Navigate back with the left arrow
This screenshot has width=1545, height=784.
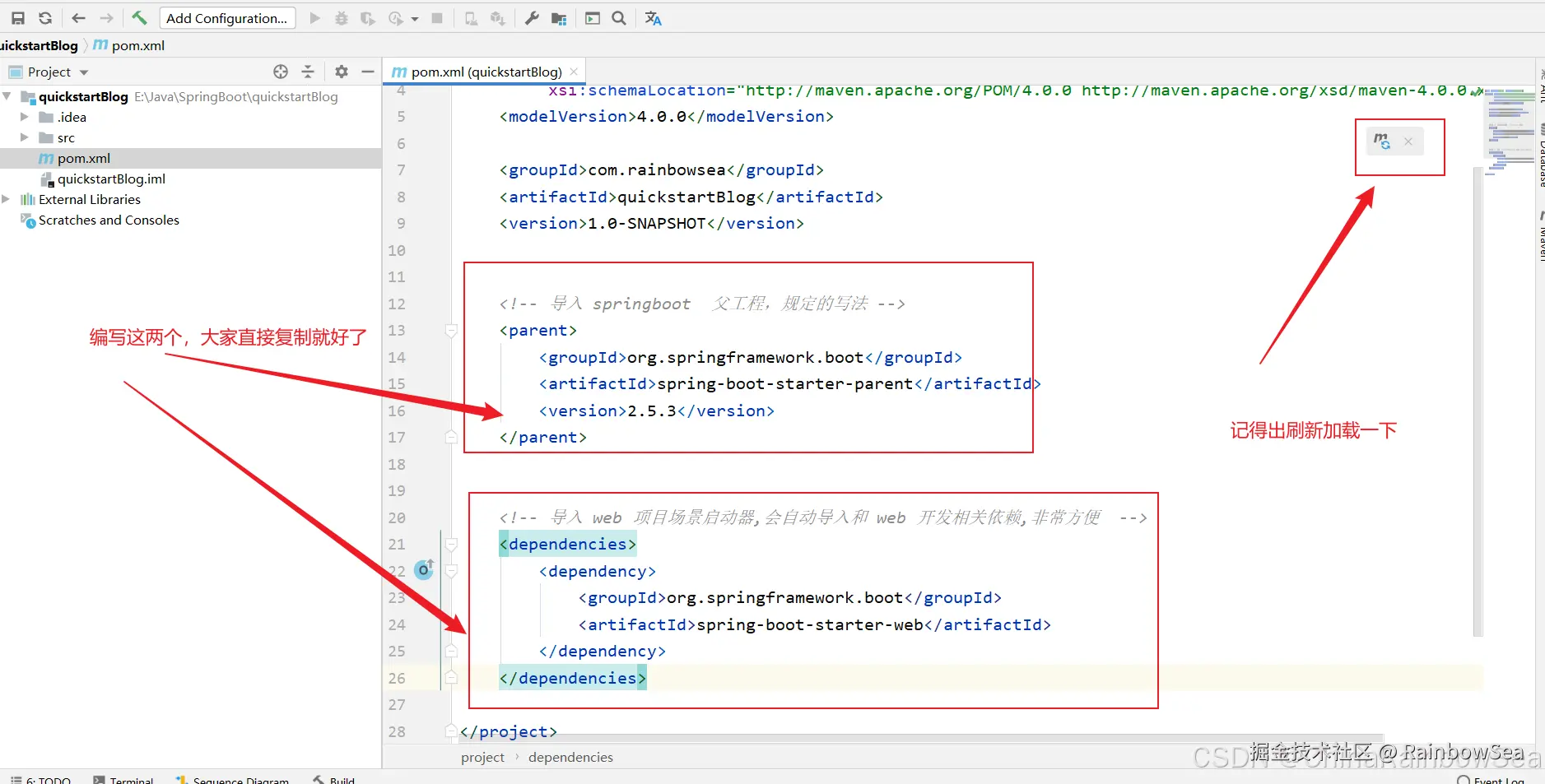click(x=79, y=18)
